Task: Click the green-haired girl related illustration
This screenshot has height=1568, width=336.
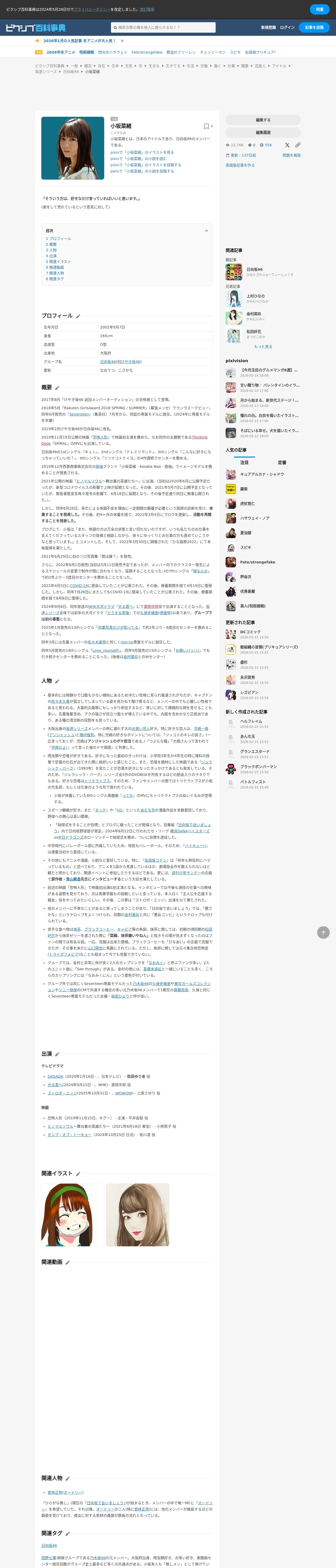Action: click(72, 1215)
